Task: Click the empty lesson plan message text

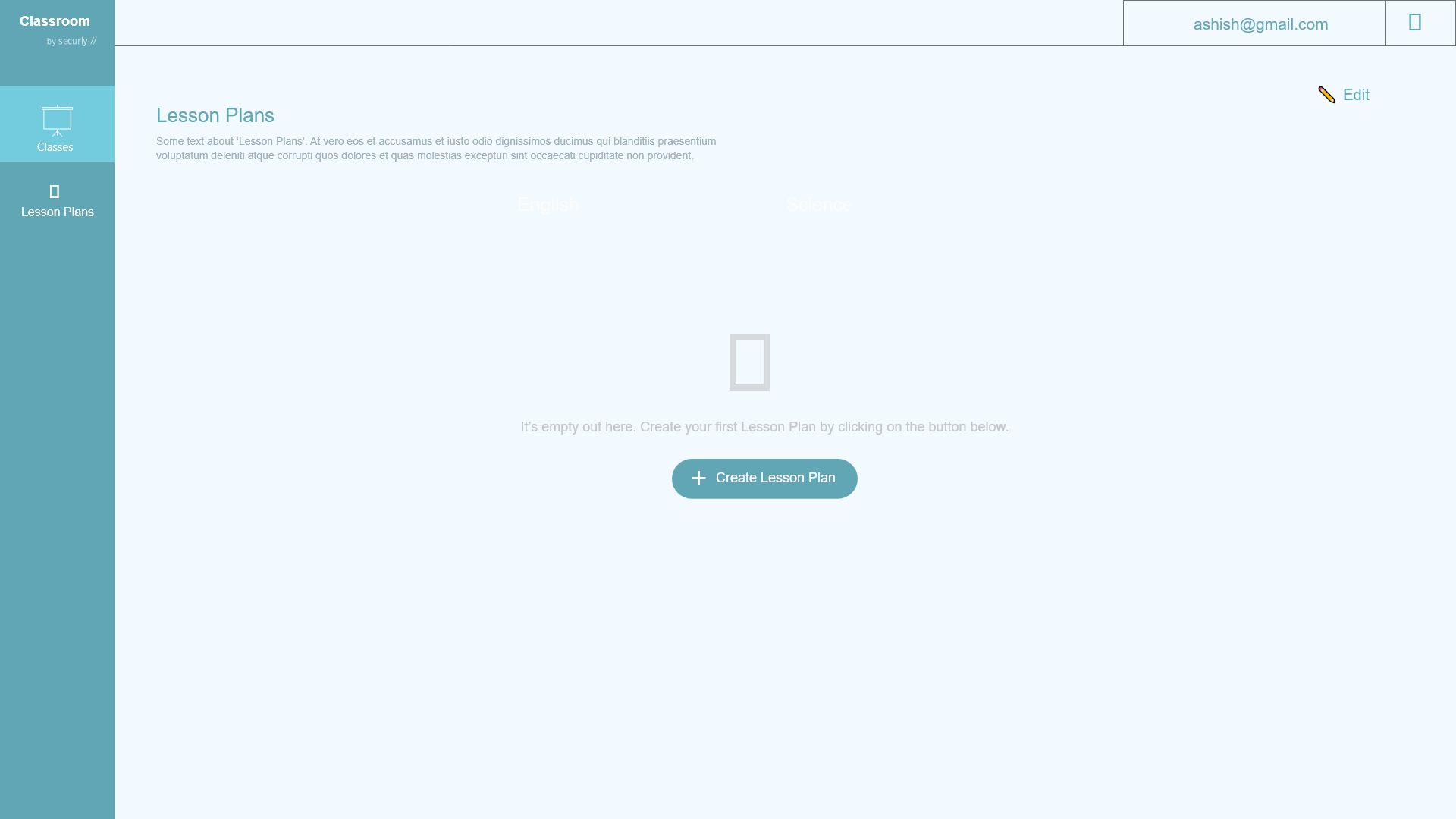Action: pos(764,426)
